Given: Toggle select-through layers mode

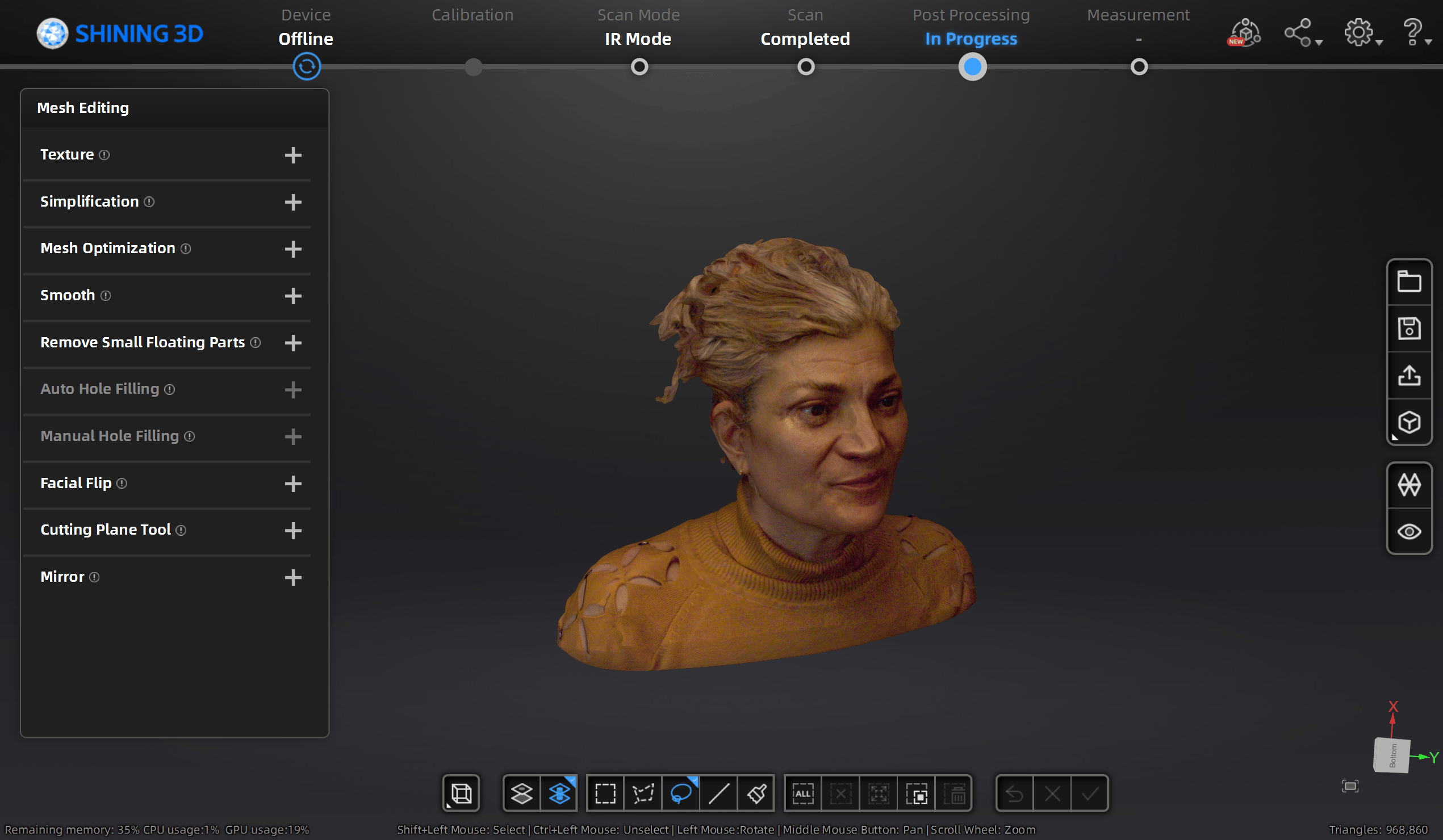Looking at the screenshot, I should [559, 793].
